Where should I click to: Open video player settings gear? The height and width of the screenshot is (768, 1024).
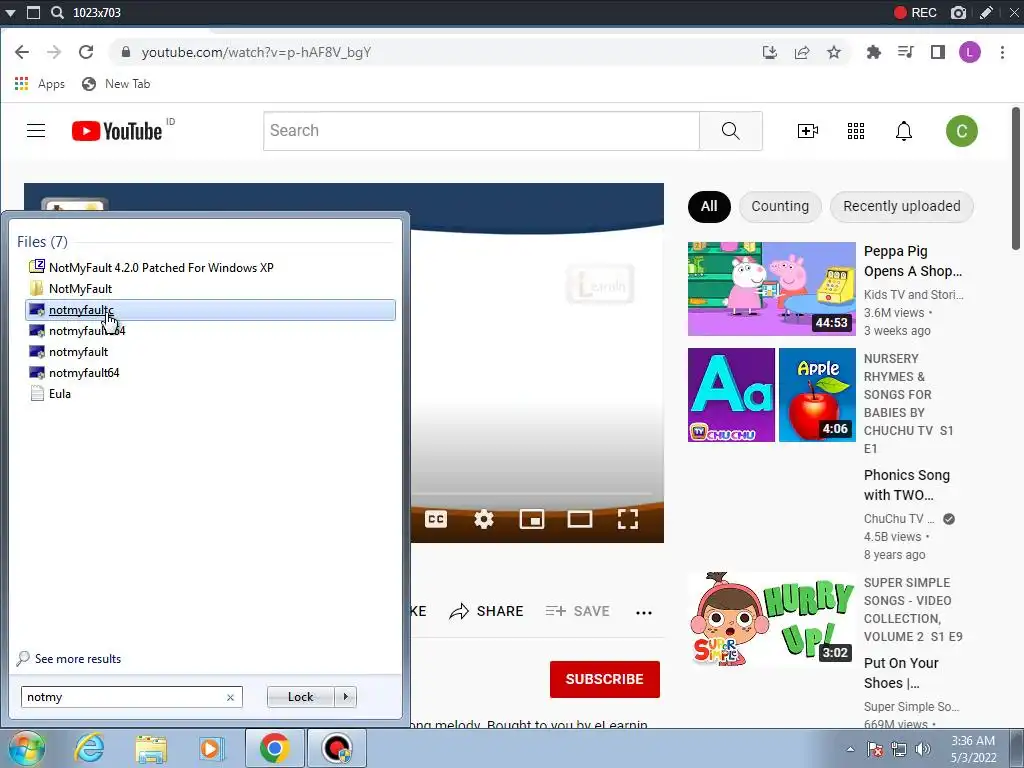tap(484, 519)
